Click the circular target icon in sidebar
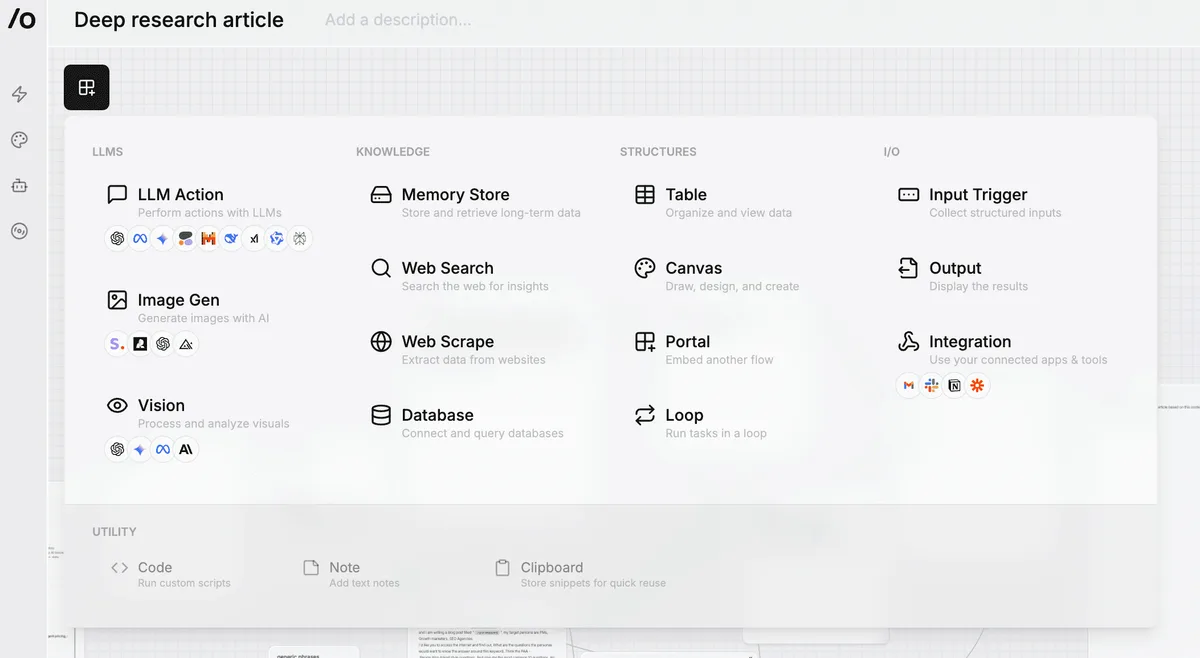 [x=19, y=231]
